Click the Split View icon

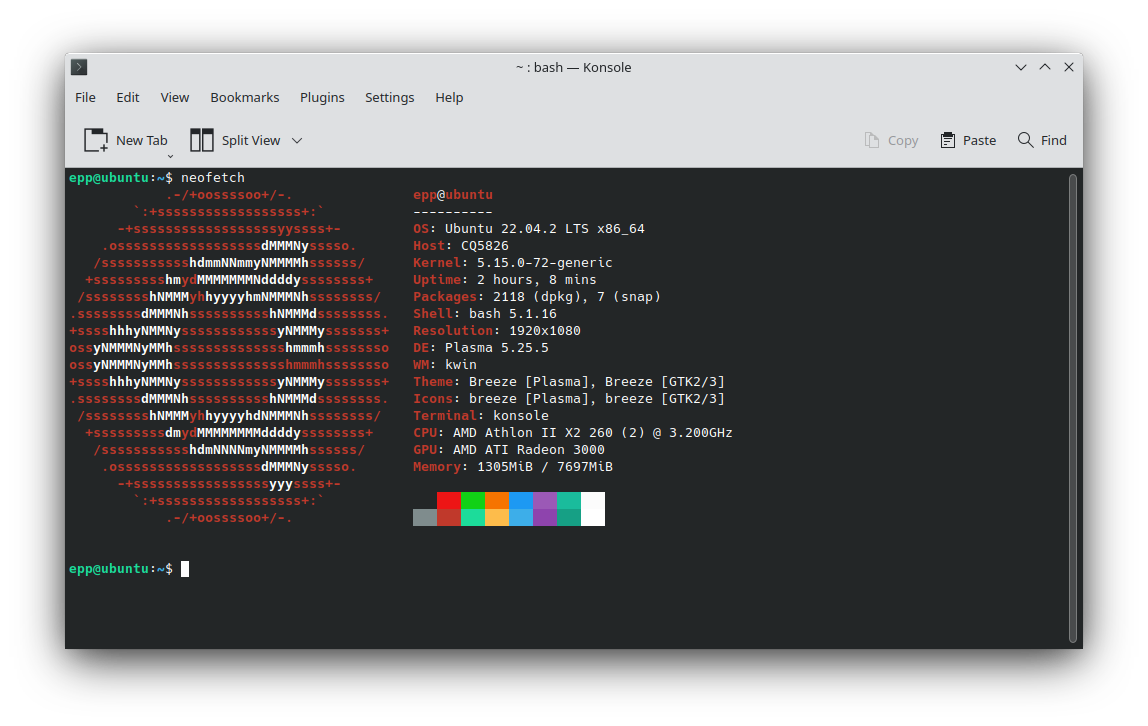(201, 140)
